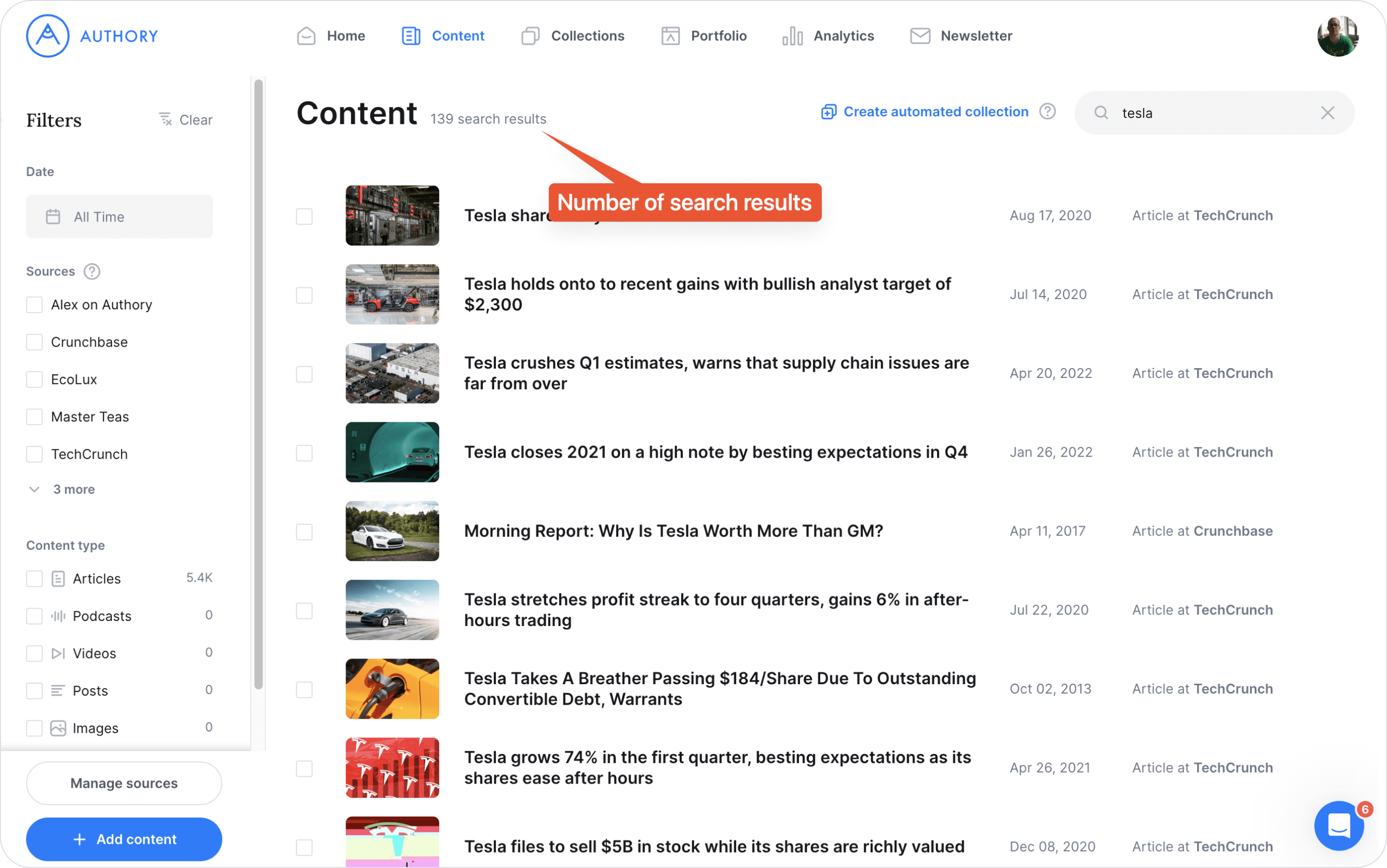Click the plus icon in Add content
The image size is (1387, 868).
(80, 839)
